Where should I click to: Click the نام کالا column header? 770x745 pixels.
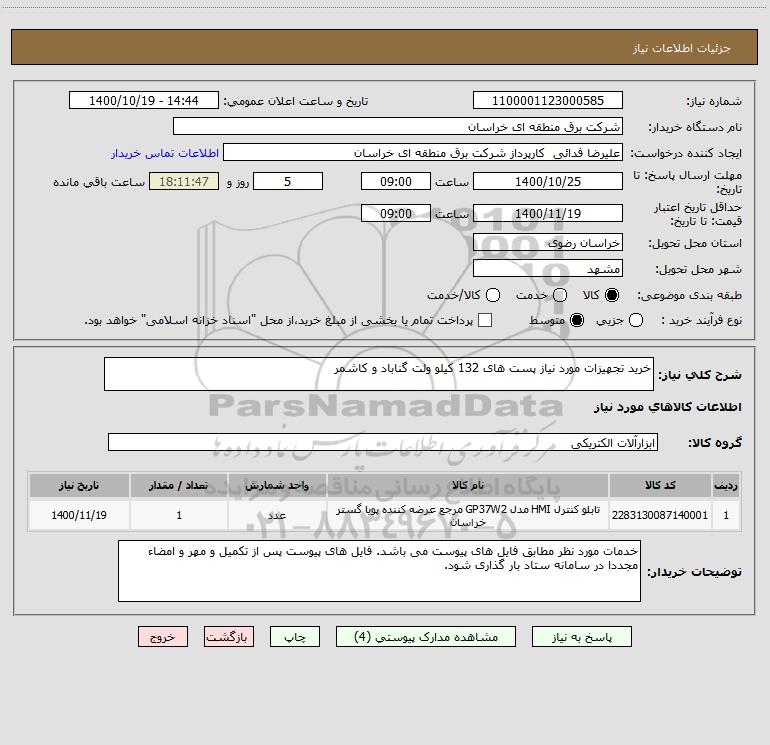click(x=468, y=485)
